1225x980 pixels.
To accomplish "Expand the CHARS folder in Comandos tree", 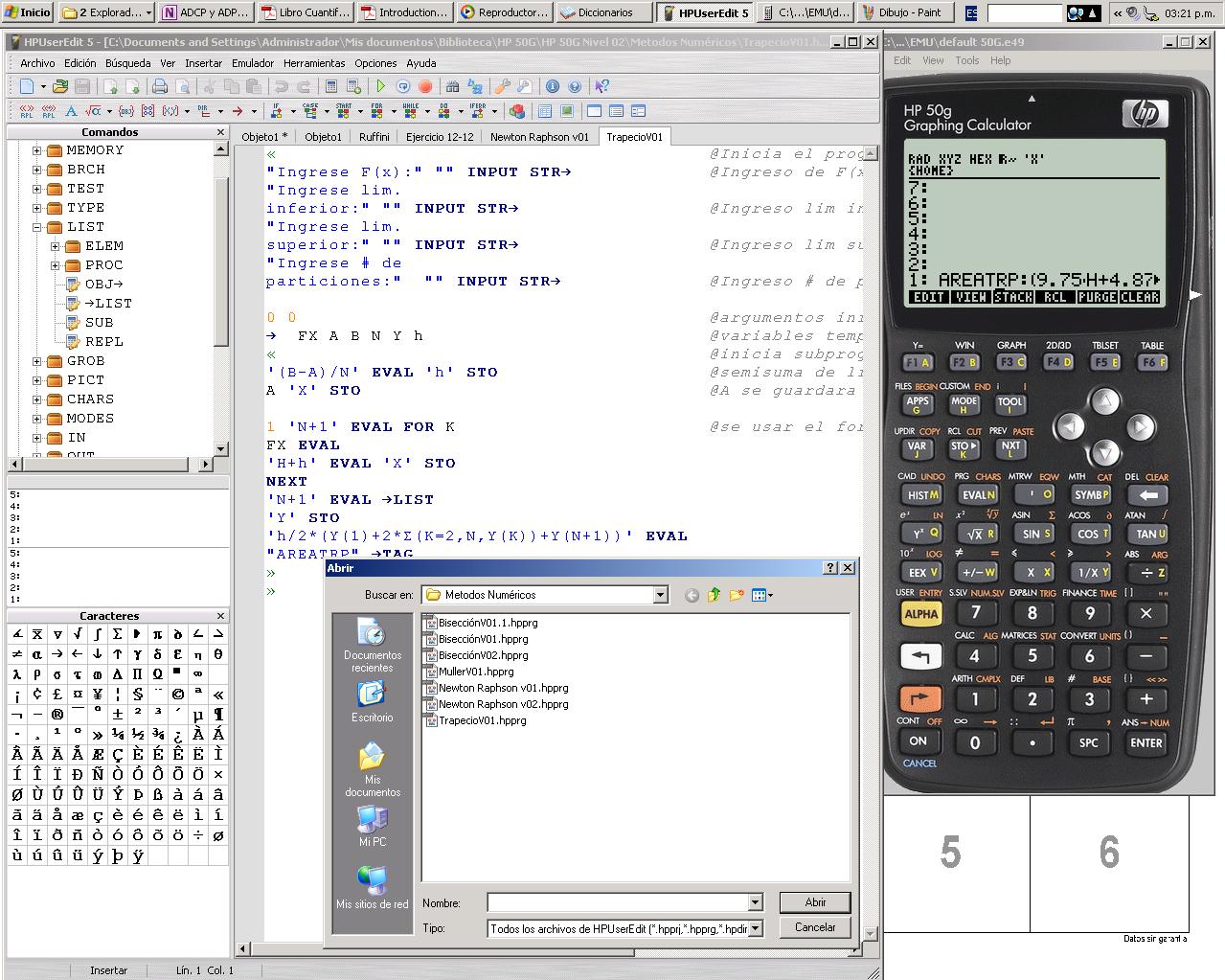I will 36,399.
